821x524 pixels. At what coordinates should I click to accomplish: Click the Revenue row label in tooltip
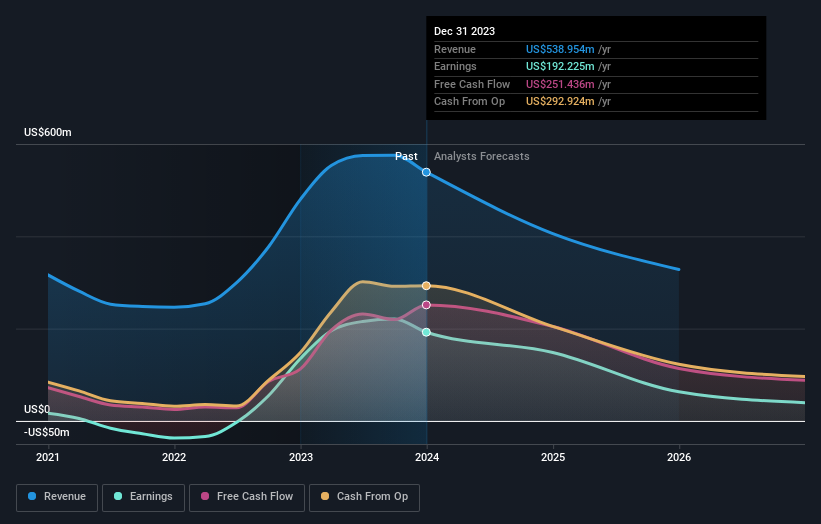(454, 49)
